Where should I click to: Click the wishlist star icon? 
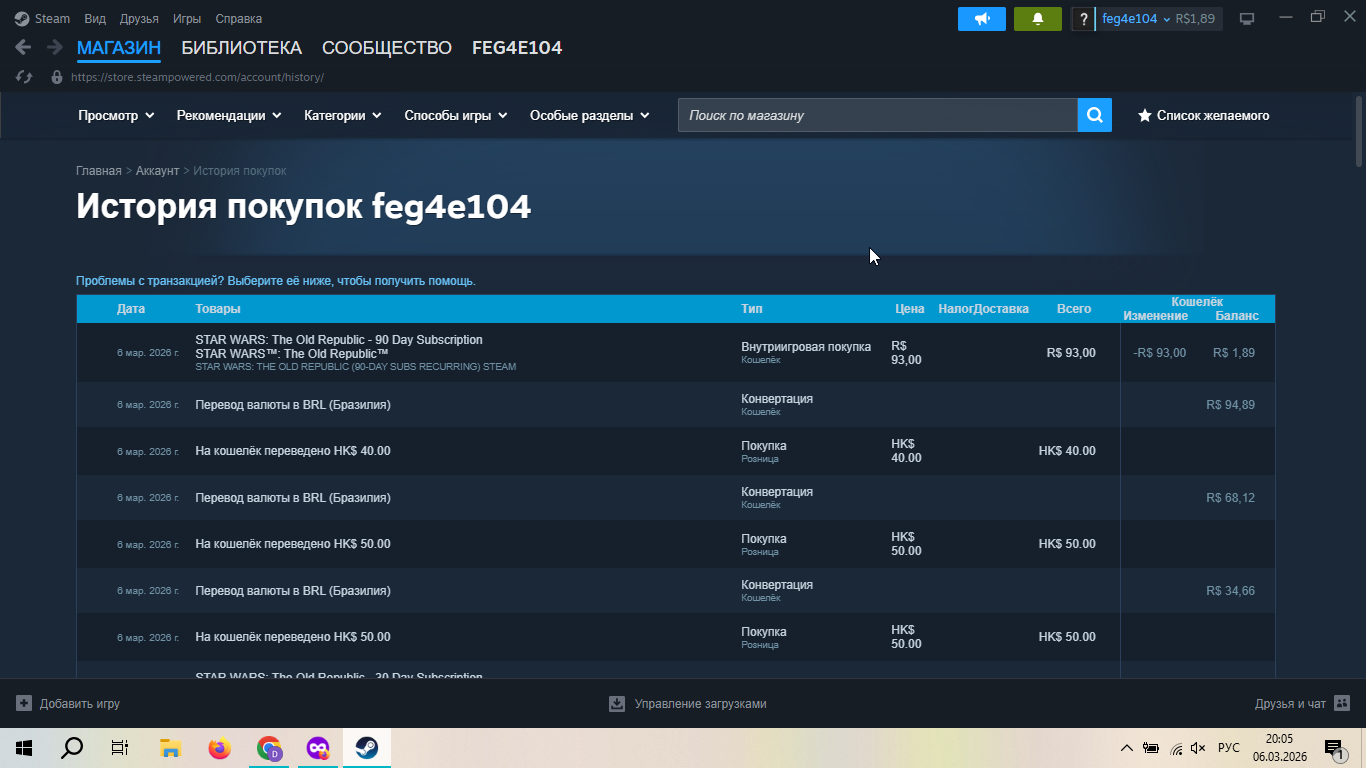point(1144,115)
